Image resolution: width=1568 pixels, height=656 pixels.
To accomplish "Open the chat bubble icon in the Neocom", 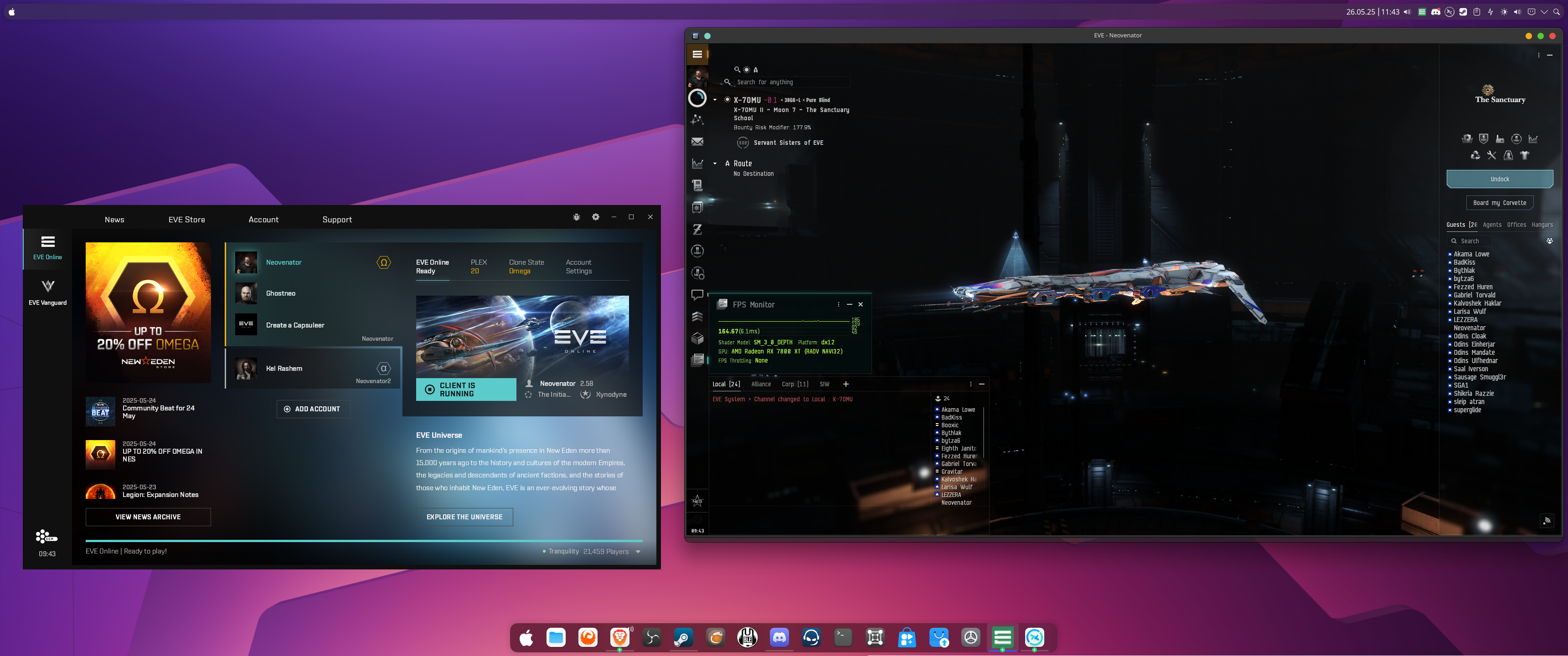I will [x=697, y=295].
